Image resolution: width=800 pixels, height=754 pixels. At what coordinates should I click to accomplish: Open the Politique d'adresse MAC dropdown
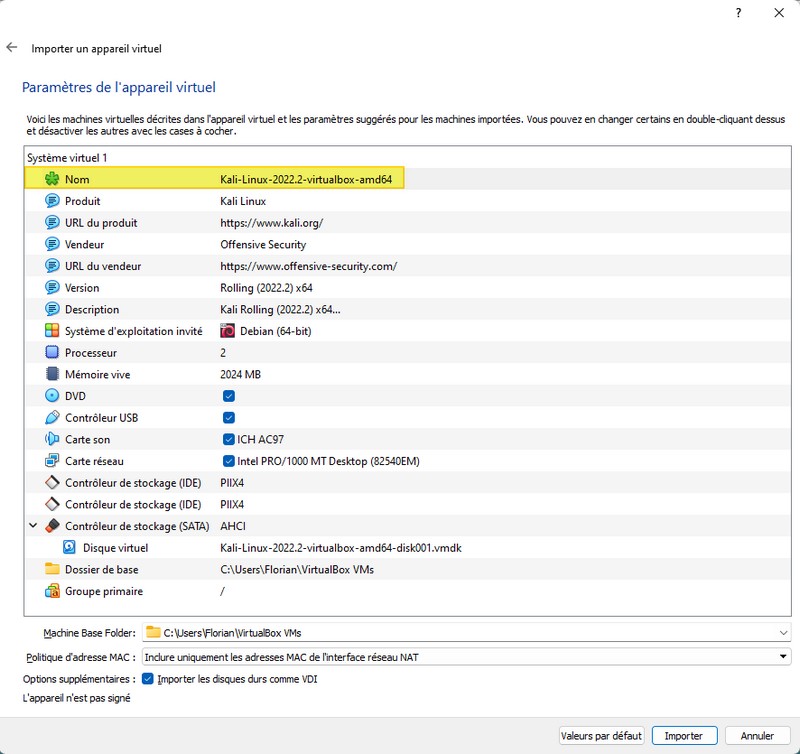pos(783,657)
